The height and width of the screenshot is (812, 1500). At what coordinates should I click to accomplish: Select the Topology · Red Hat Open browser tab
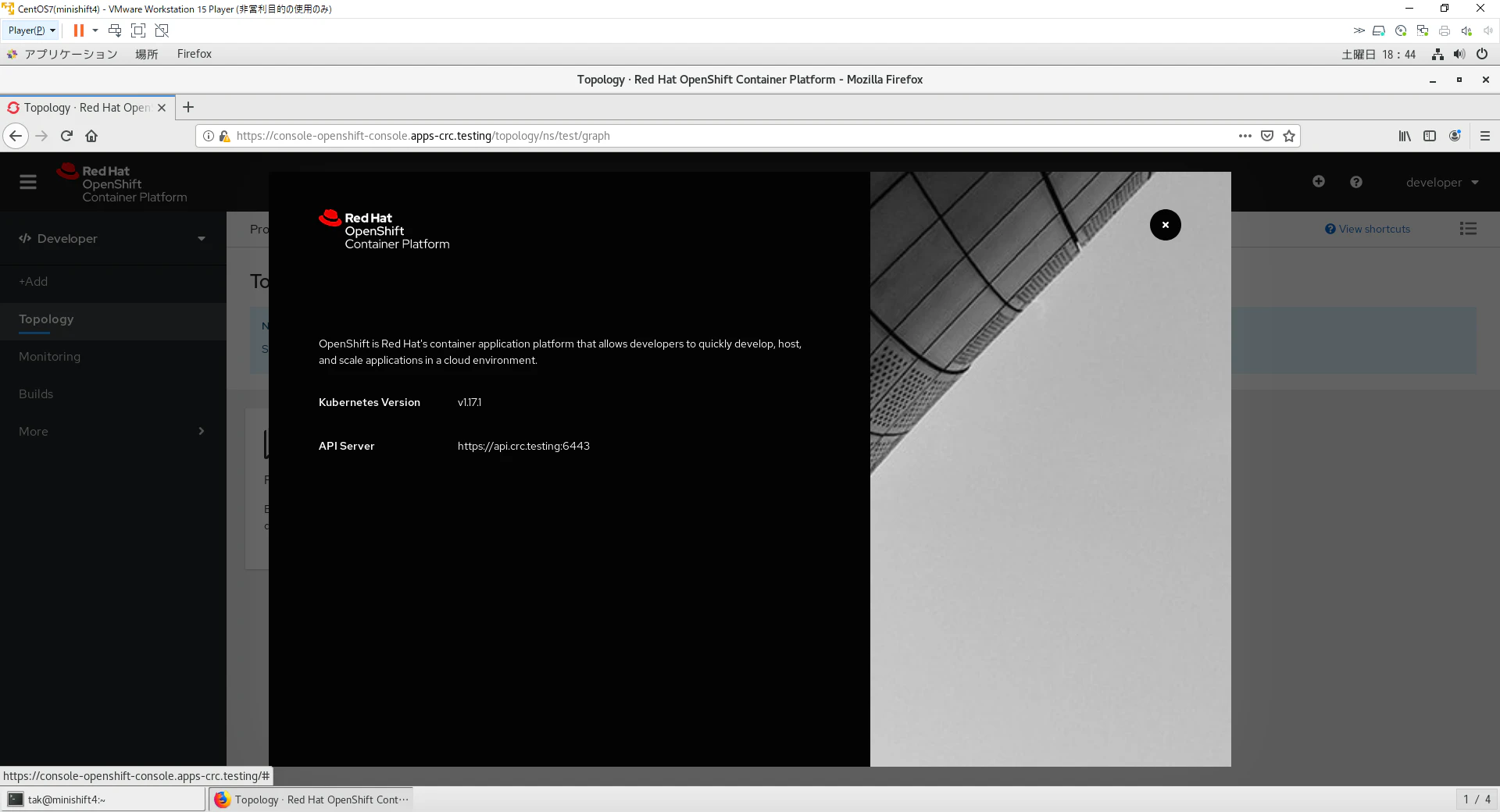tap(86, 108)
